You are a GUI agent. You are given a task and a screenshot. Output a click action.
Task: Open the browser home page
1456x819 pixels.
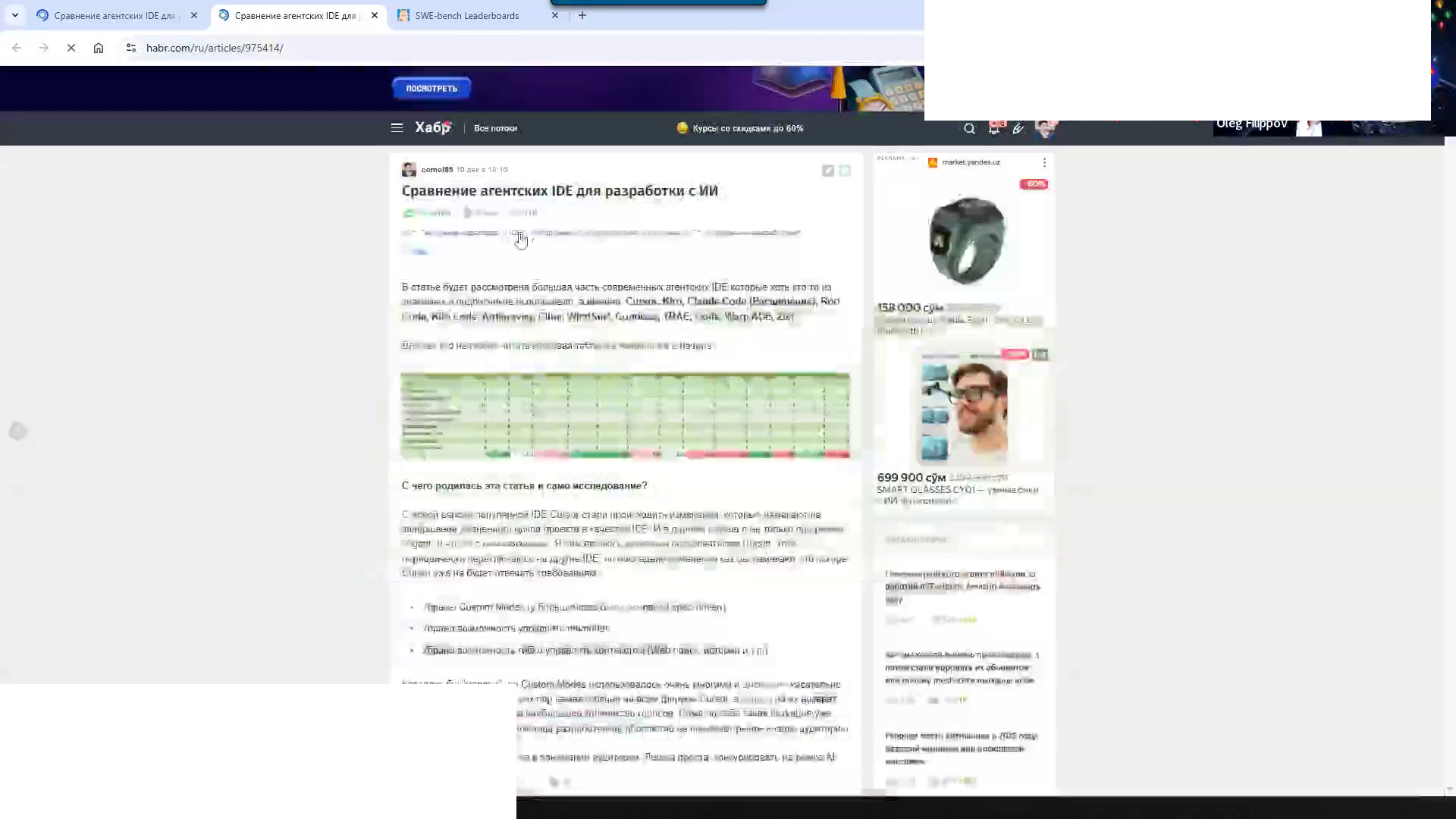point(99,48)
